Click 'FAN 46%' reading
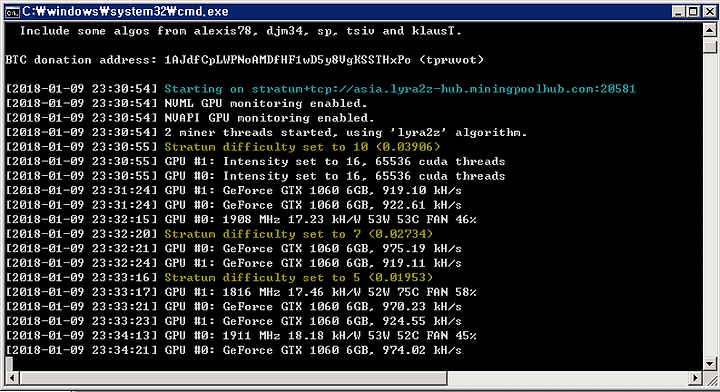720x392 pixels. point(451,219)
